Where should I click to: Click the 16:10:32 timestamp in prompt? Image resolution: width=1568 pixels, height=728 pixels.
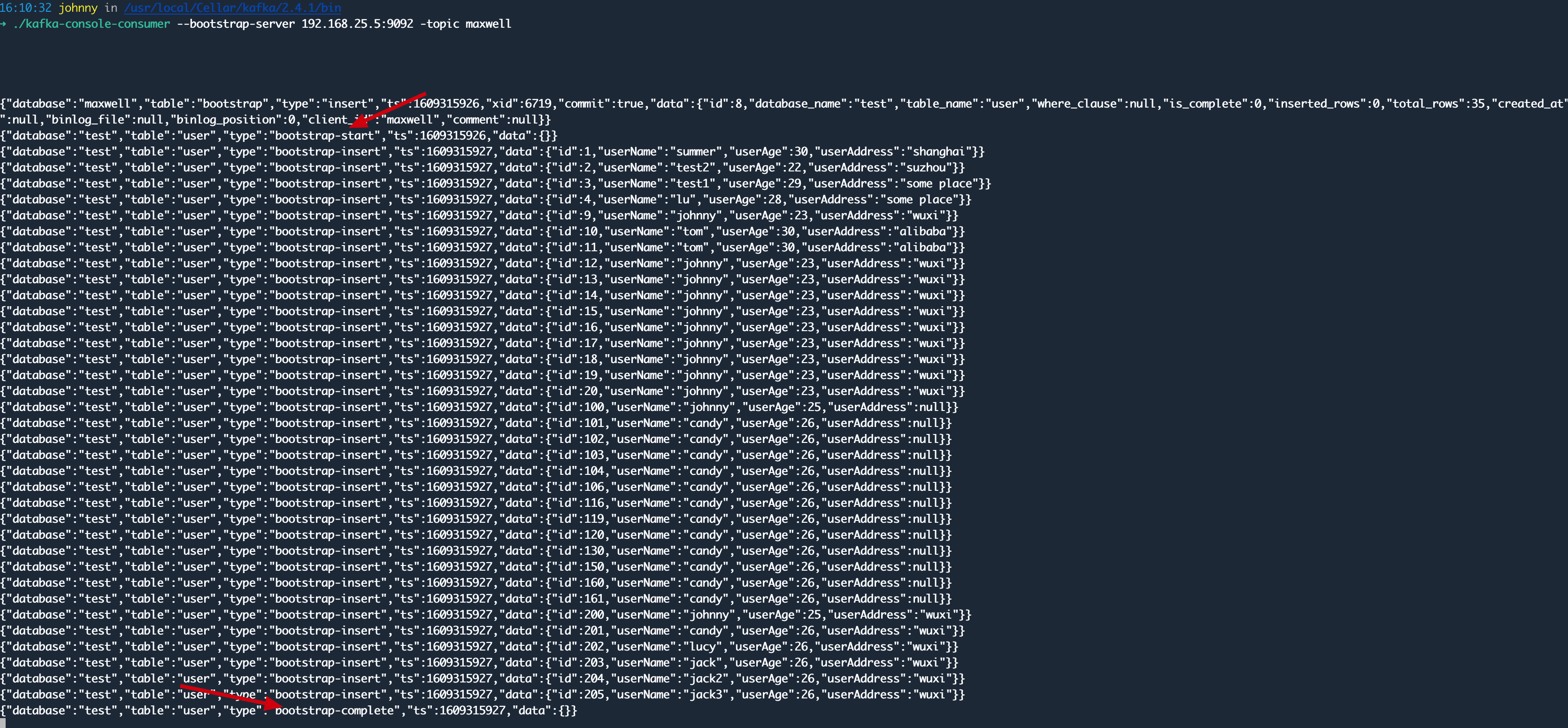25,8
